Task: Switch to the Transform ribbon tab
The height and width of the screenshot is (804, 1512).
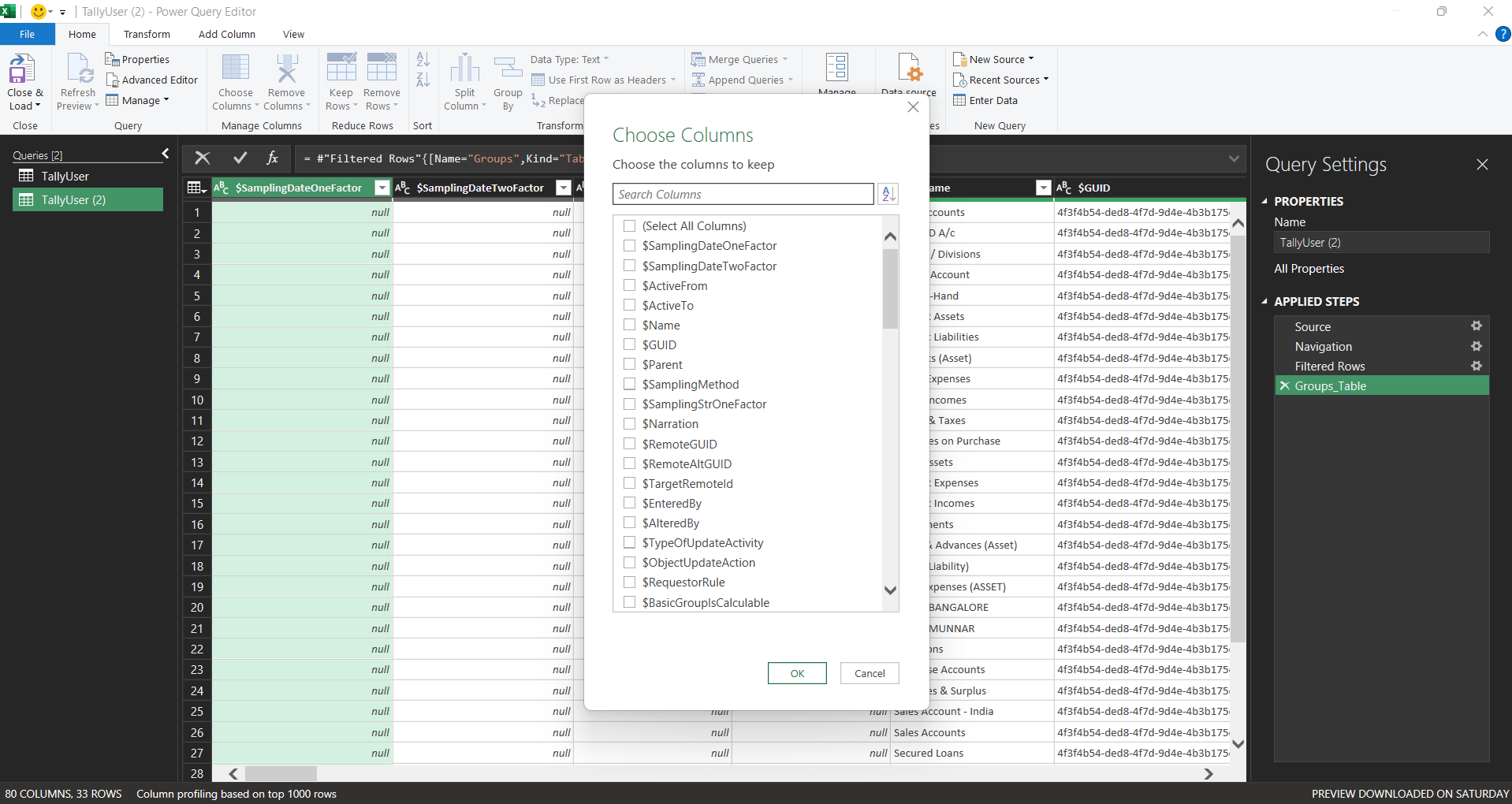Action: (147, 35)
